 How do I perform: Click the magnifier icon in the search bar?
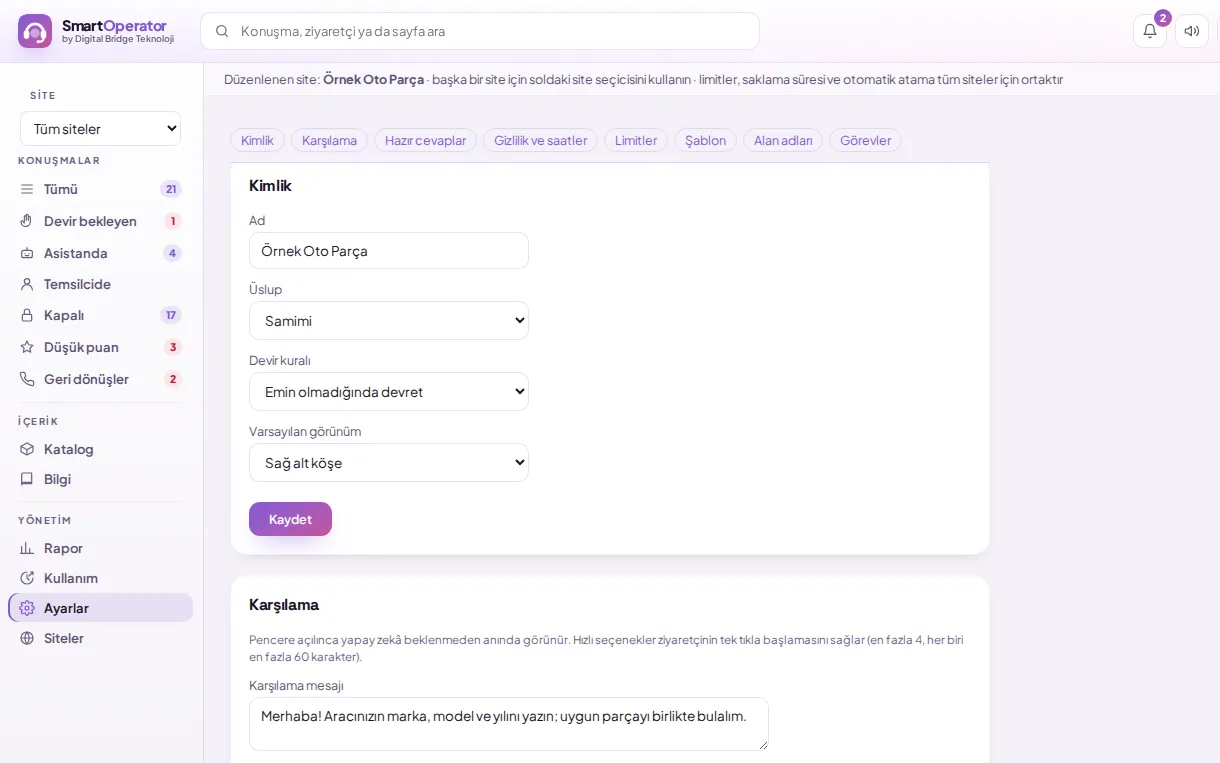click(x=222, y=31)
